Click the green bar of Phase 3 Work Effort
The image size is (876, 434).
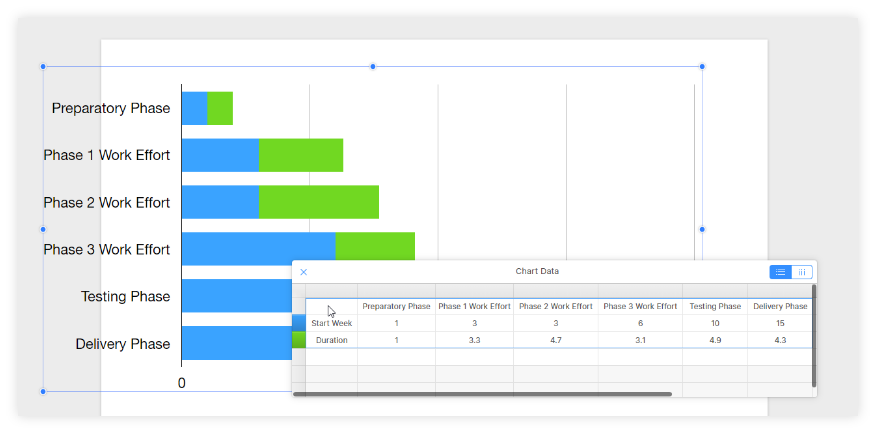(375, 246)
